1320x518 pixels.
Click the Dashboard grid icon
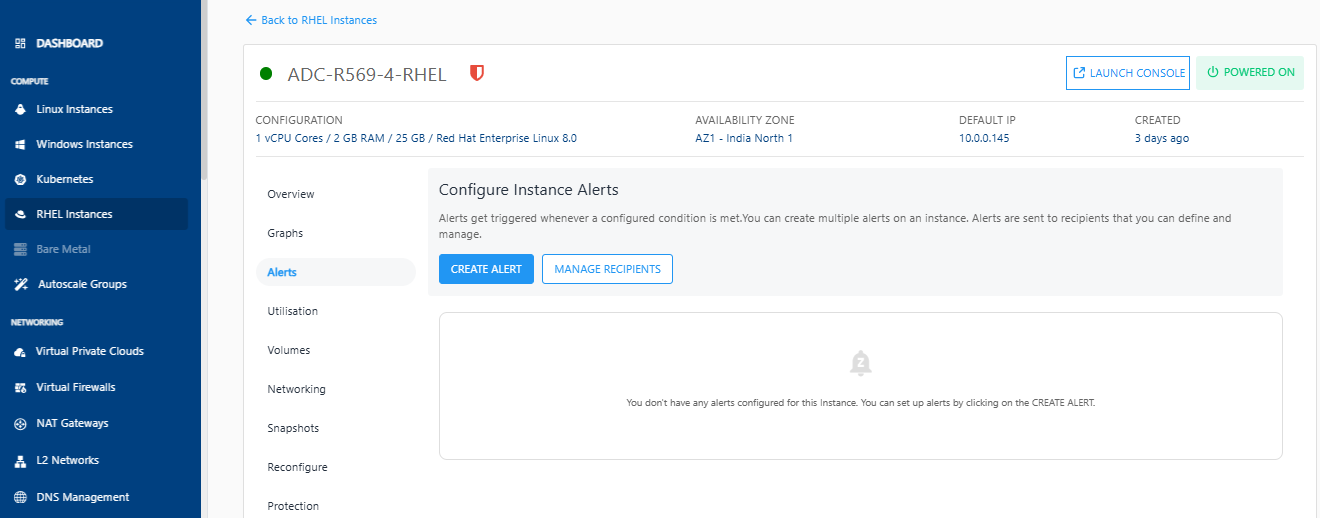(x=20, y=44)
